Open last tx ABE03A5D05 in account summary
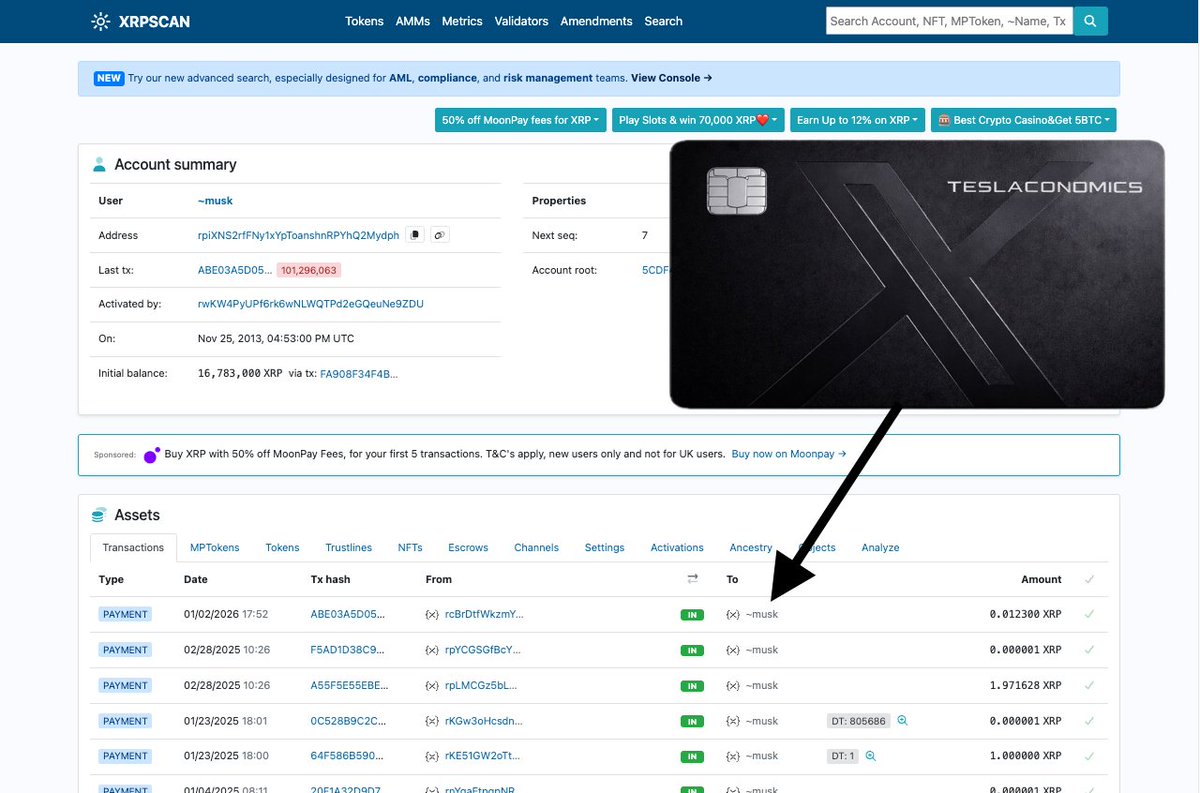This screenshot has width=1200, height=793. coord(235,270)
